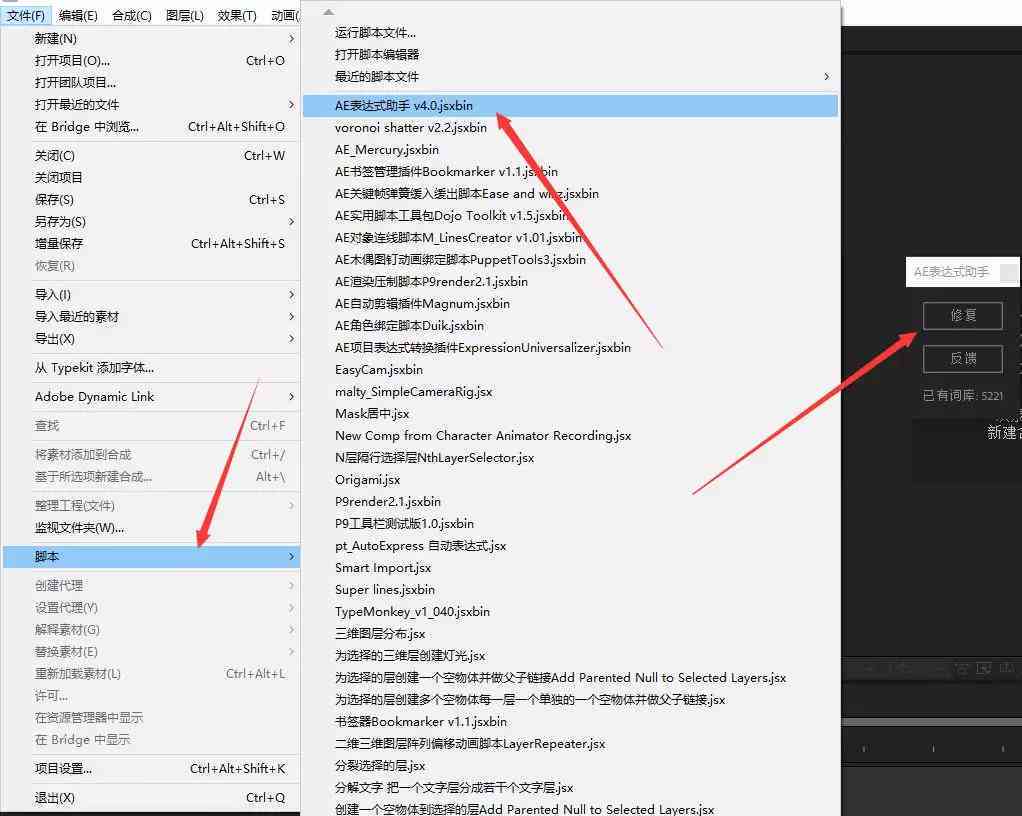
Task: Open the 编辑(E) menu
Action: [x=78, y=16]
